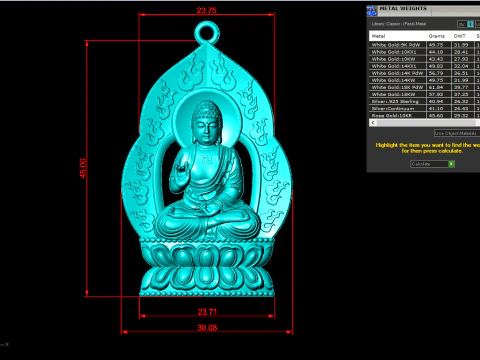Select the Rose Gold:10KR row

(424, 115)
